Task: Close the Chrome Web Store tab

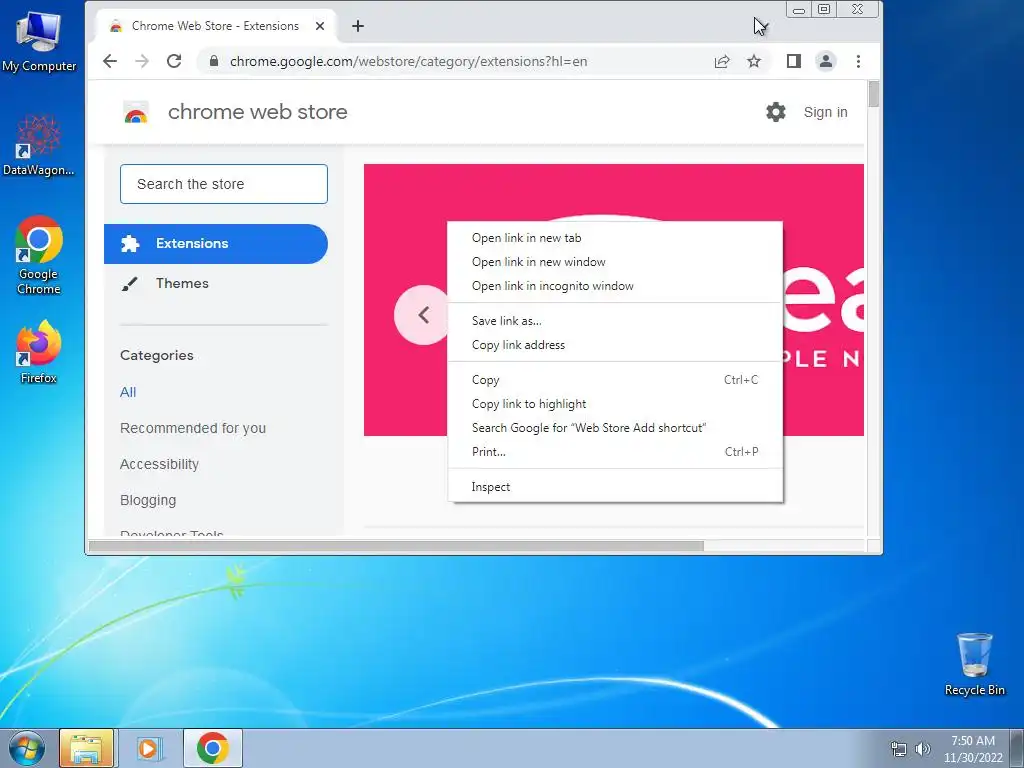Action: pyautogui.click(x=320, y=26)
